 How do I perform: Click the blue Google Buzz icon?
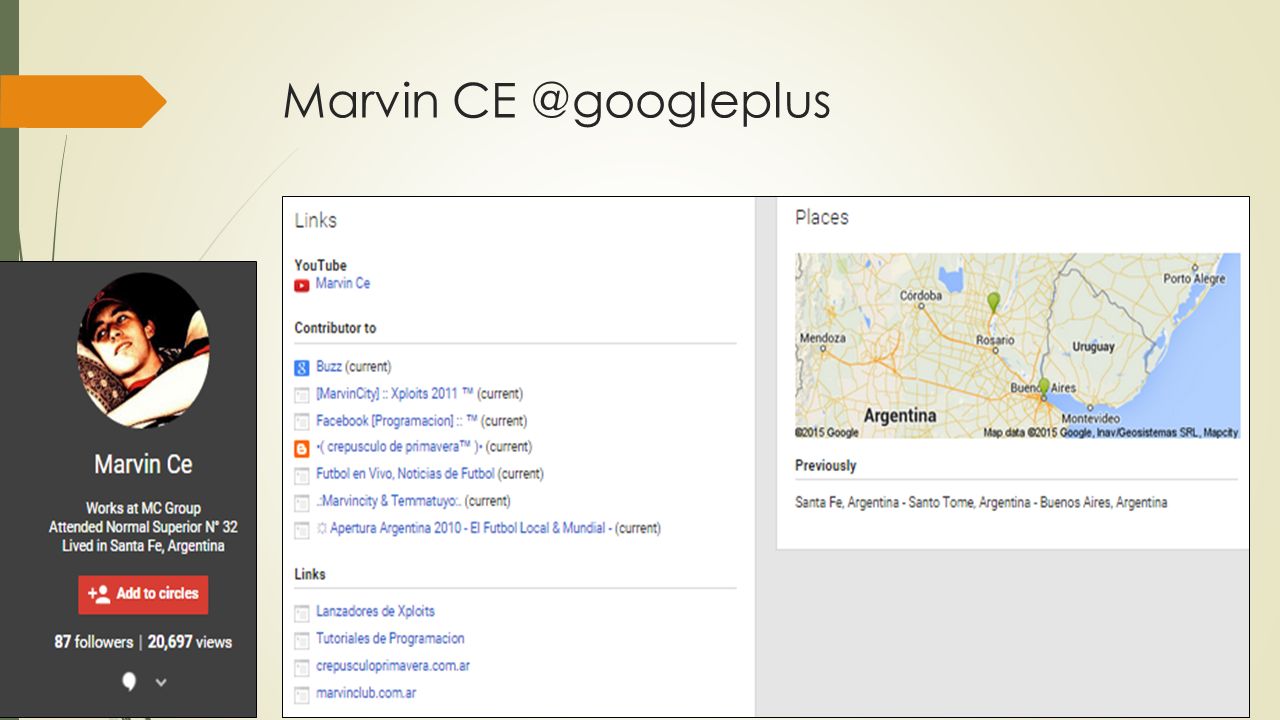click(x=302, y=368)
